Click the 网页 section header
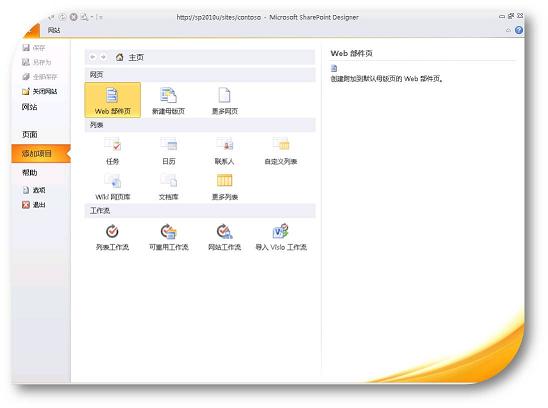 pos(200,74)
